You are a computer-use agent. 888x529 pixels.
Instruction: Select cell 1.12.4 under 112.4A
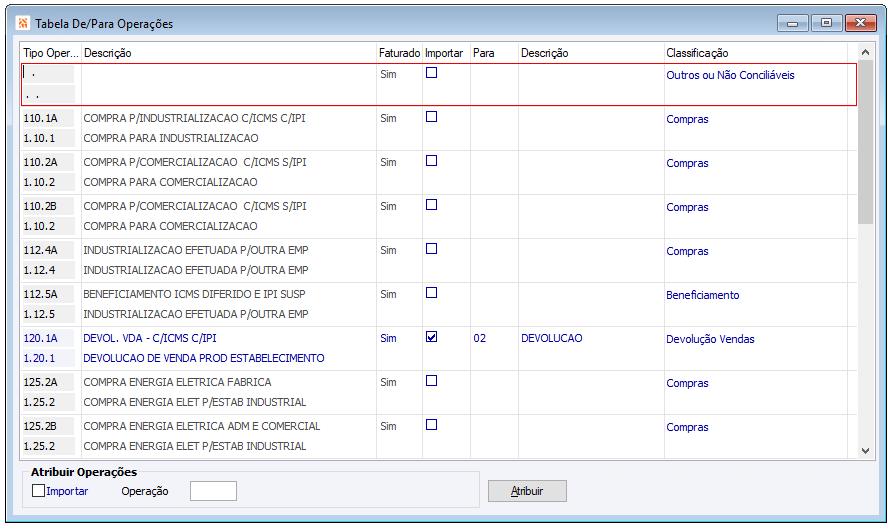tap(48, 270)
